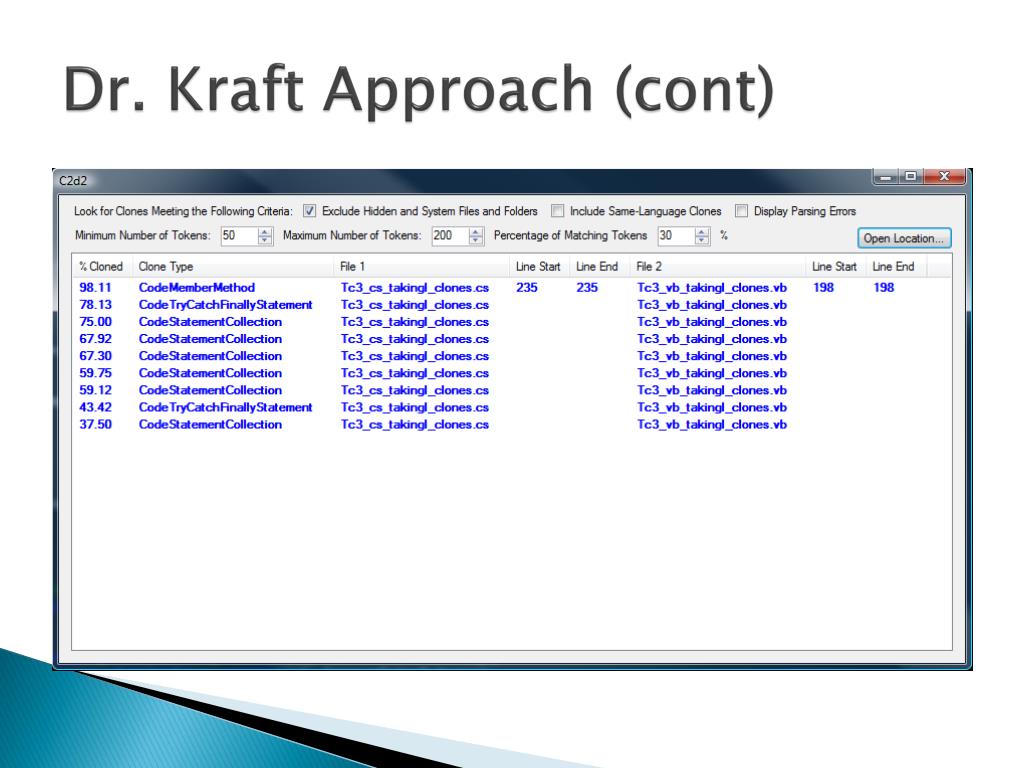The height and width of the screenshot is (768, 1024).
Task: Click Percentage of Matching Tokens field
Action: [676, 236]
